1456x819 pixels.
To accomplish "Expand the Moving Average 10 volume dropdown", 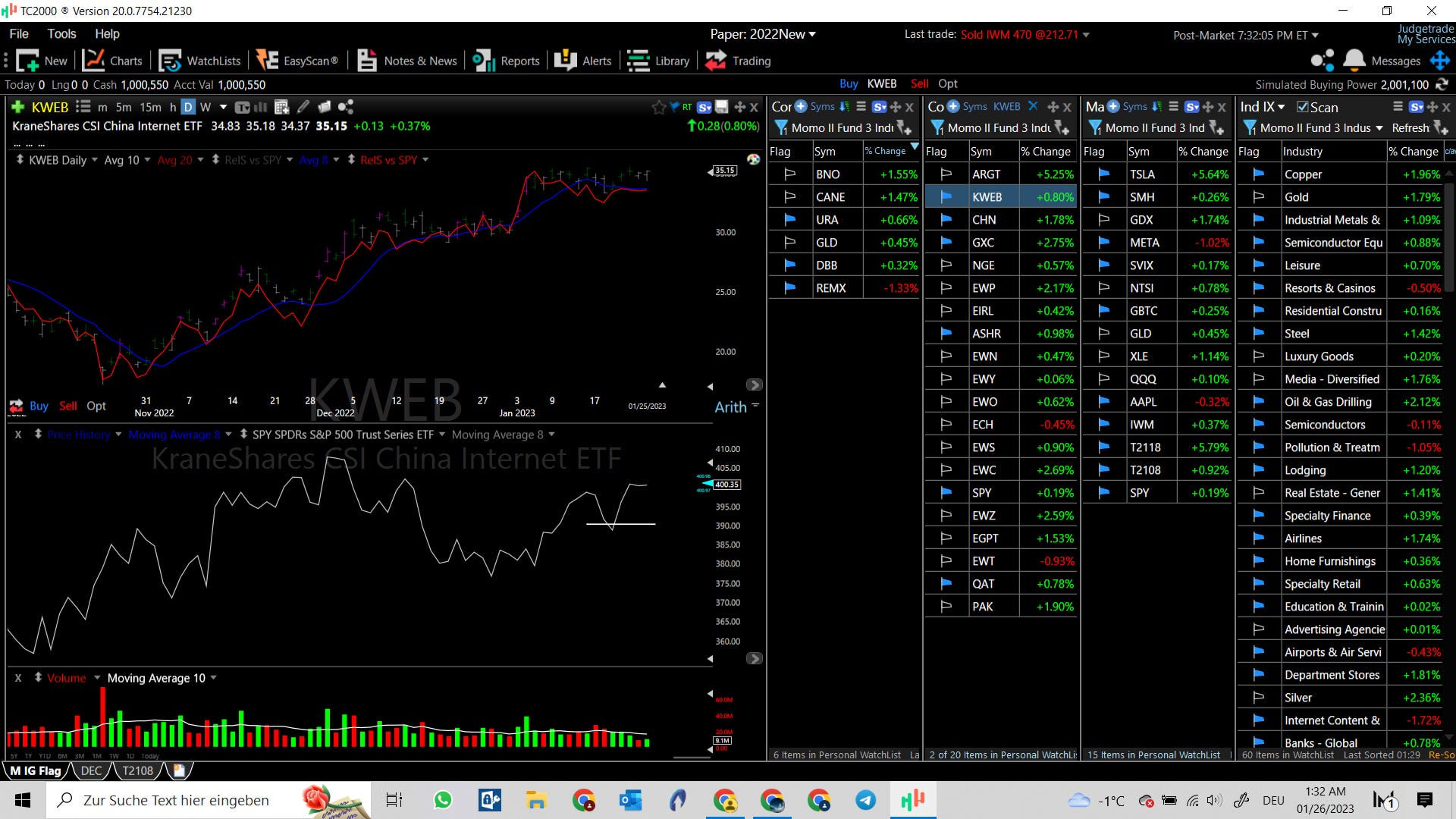I will [x=213, y=678].
